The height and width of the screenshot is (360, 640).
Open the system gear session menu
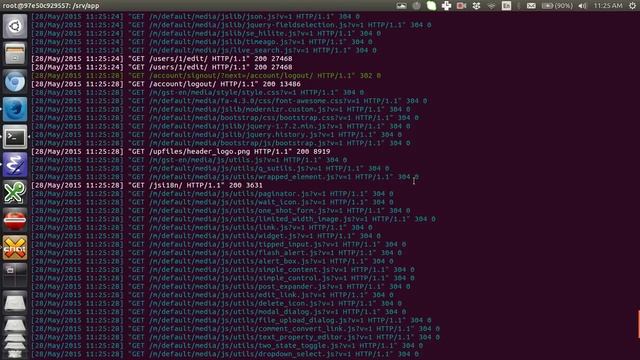pyautogui.click(x=632, y=6)
